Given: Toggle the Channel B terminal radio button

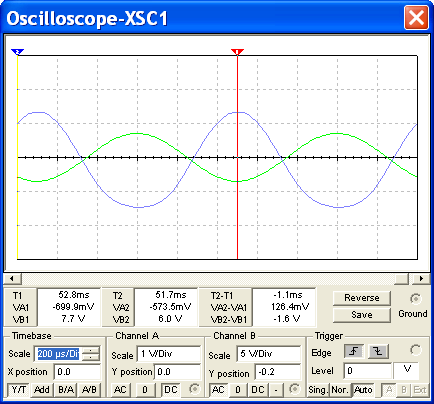Looking at the screenshot, I should point(294,389).
